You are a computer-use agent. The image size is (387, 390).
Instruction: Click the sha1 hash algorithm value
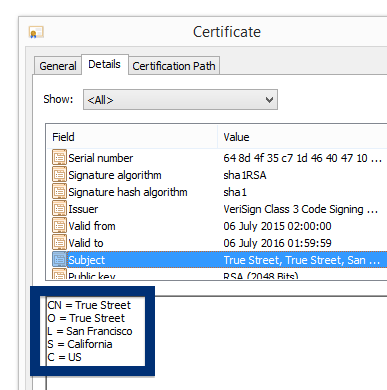click(235, 192)
